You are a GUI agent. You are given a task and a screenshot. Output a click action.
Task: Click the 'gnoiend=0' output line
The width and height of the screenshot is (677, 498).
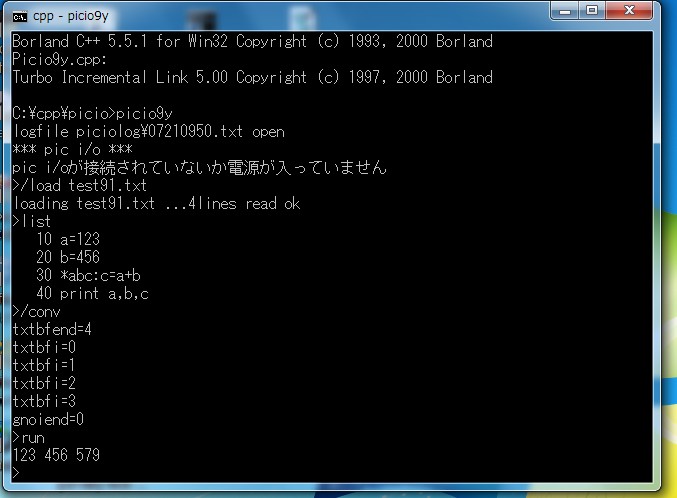[x=48, y=420]
